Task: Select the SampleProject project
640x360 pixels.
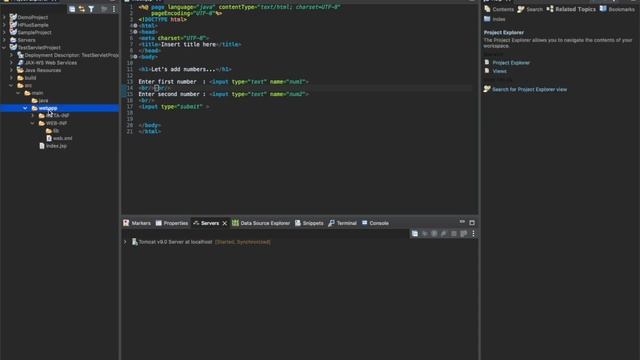Action: point(35,32)
